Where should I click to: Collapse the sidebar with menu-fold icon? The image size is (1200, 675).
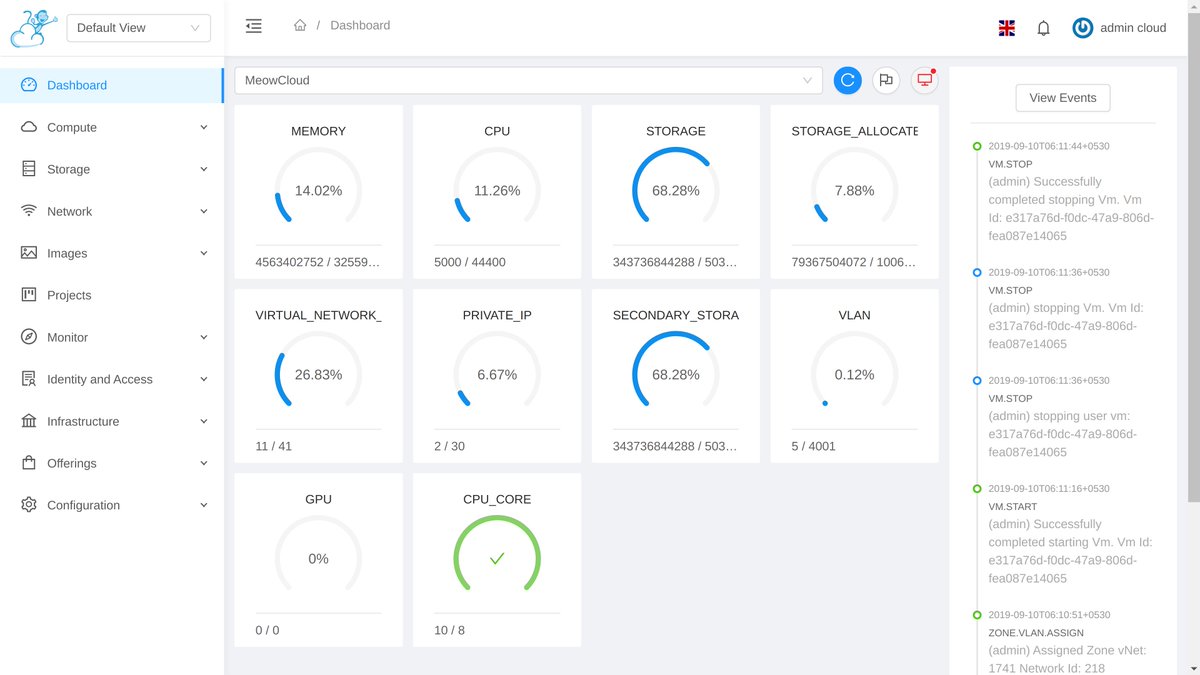click(x=254, y=26)
